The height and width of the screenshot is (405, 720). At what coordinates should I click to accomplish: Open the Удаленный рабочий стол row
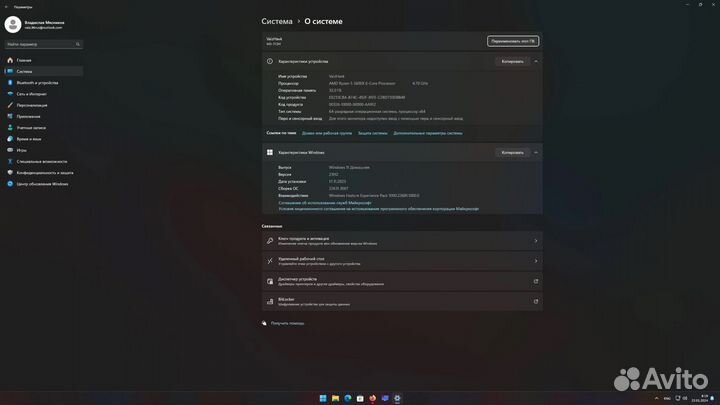[400, 260]
